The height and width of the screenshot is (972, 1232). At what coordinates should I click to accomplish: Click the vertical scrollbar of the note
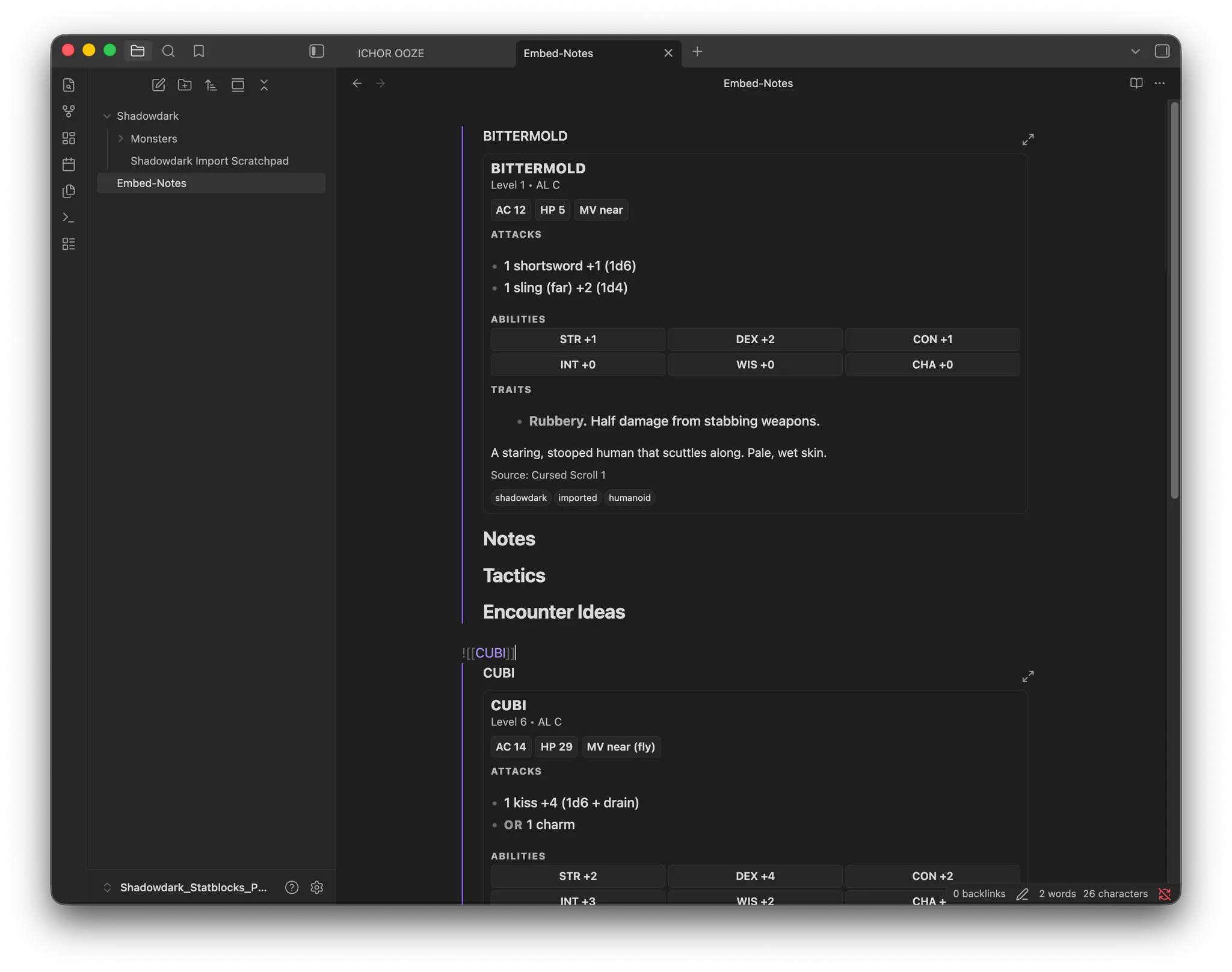click(1174, 300)
